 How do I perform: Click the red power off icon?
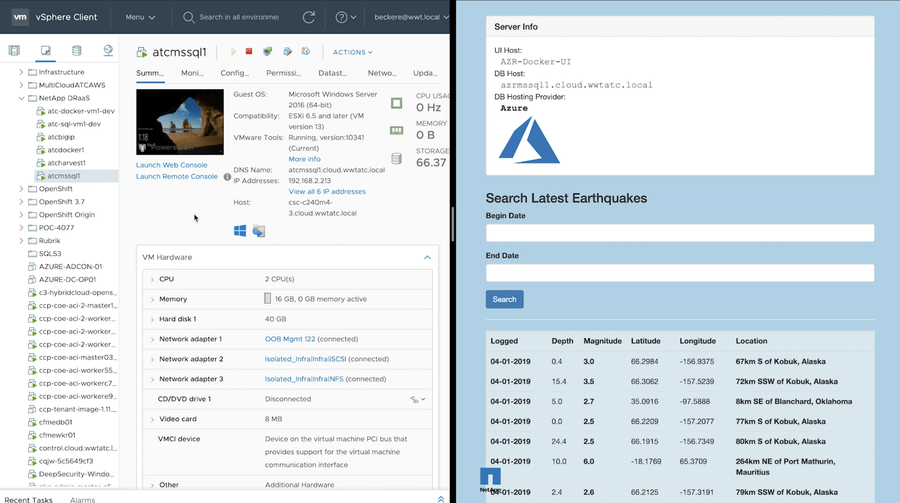point(249,52)
